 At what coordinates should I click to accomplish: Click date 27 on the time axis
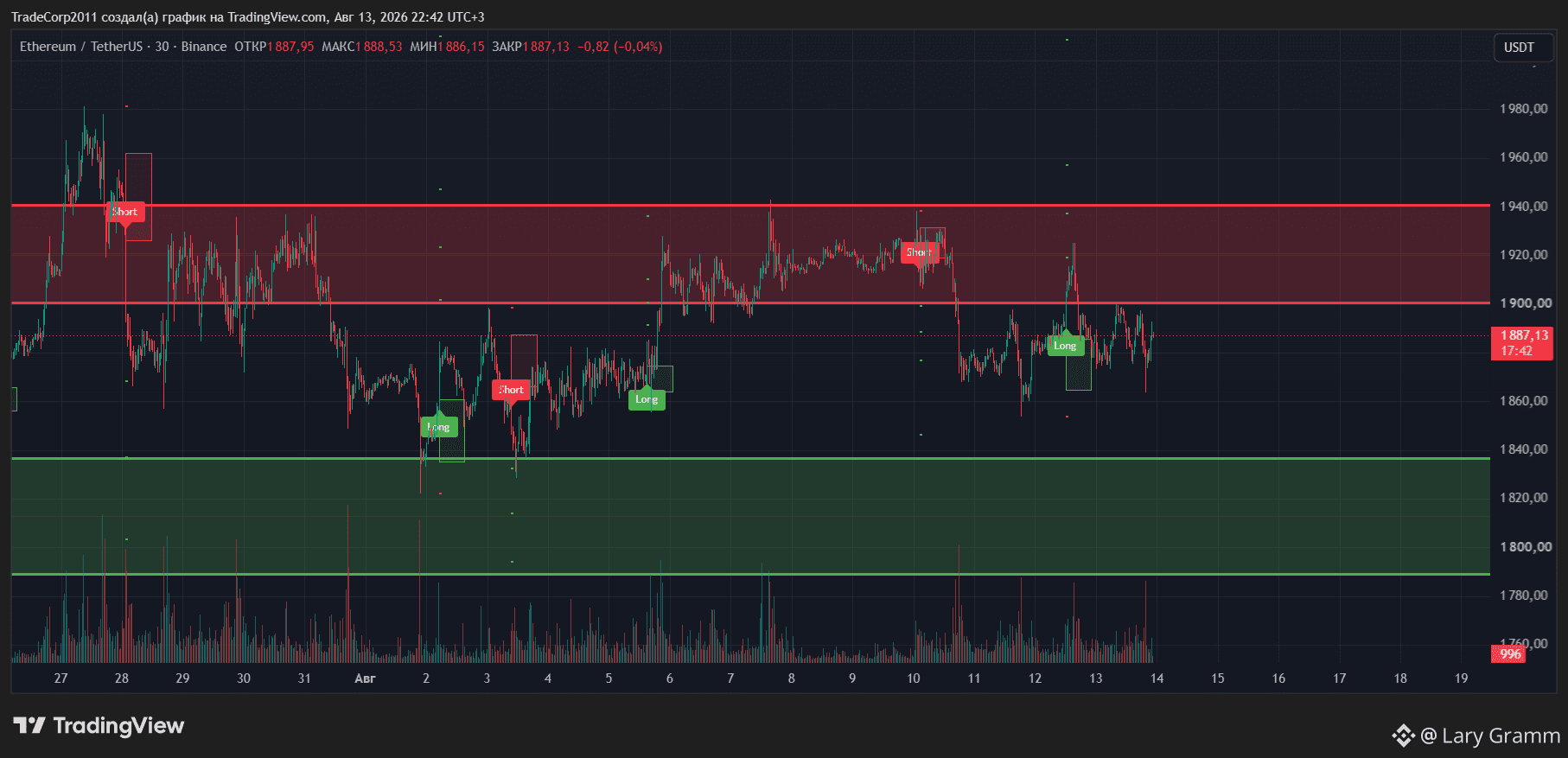point(61,678)
